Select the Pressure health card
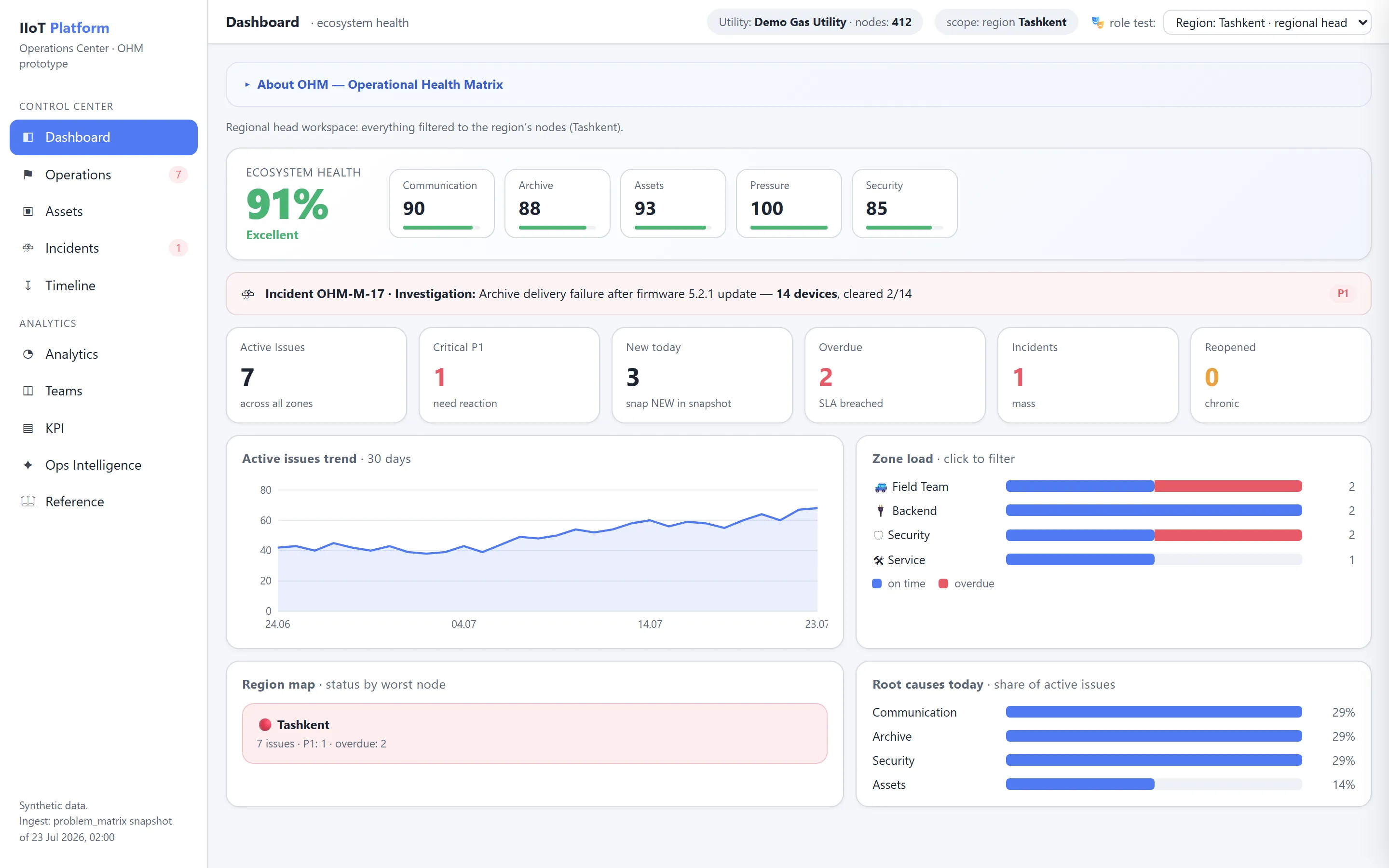Screen dimensions: 1389x868 pos(789,203)
